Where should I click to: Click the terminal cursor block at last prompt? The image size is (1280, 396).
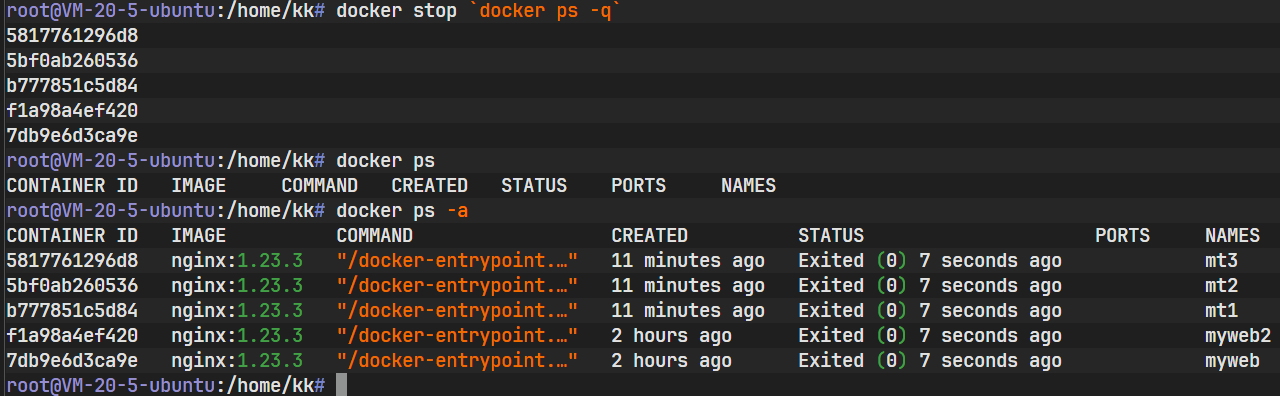(341, 385)
